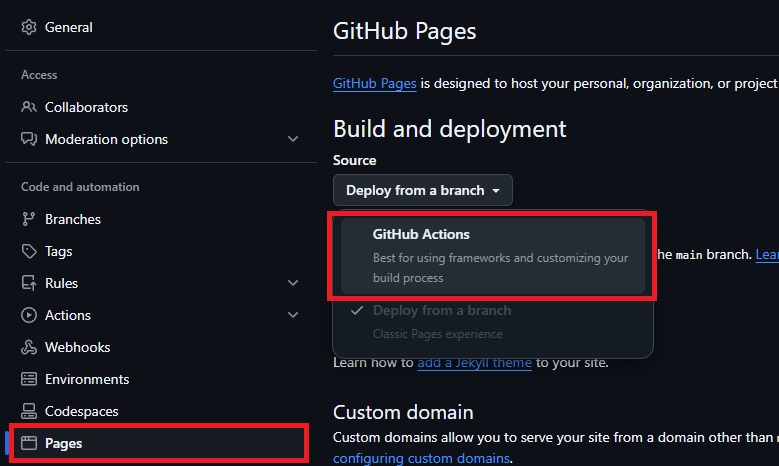Follow the add a Jekyll theme link
This screenshot has width=779, height=466.
474,362
